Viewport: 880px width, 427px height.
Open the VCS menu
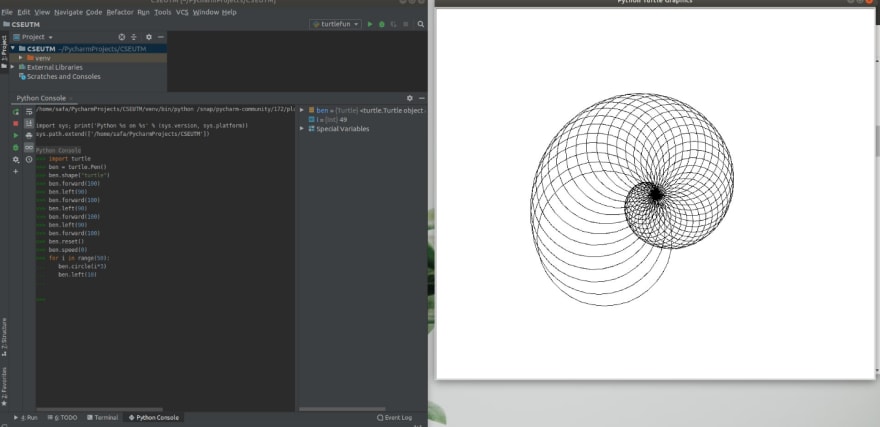[x=182, y=12]
